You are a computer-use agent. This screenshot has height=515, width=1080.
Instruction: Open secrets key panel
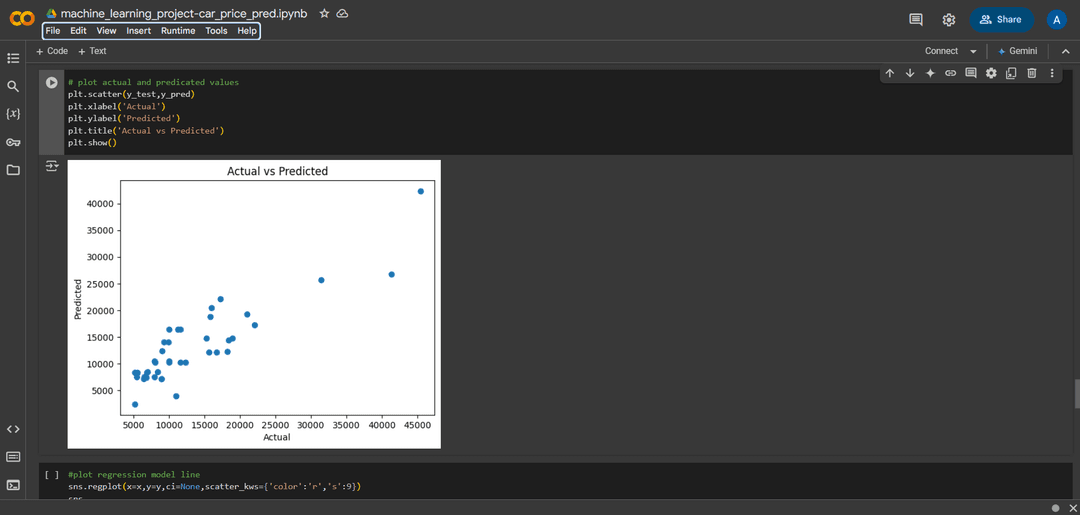click(x=13, y=142)
